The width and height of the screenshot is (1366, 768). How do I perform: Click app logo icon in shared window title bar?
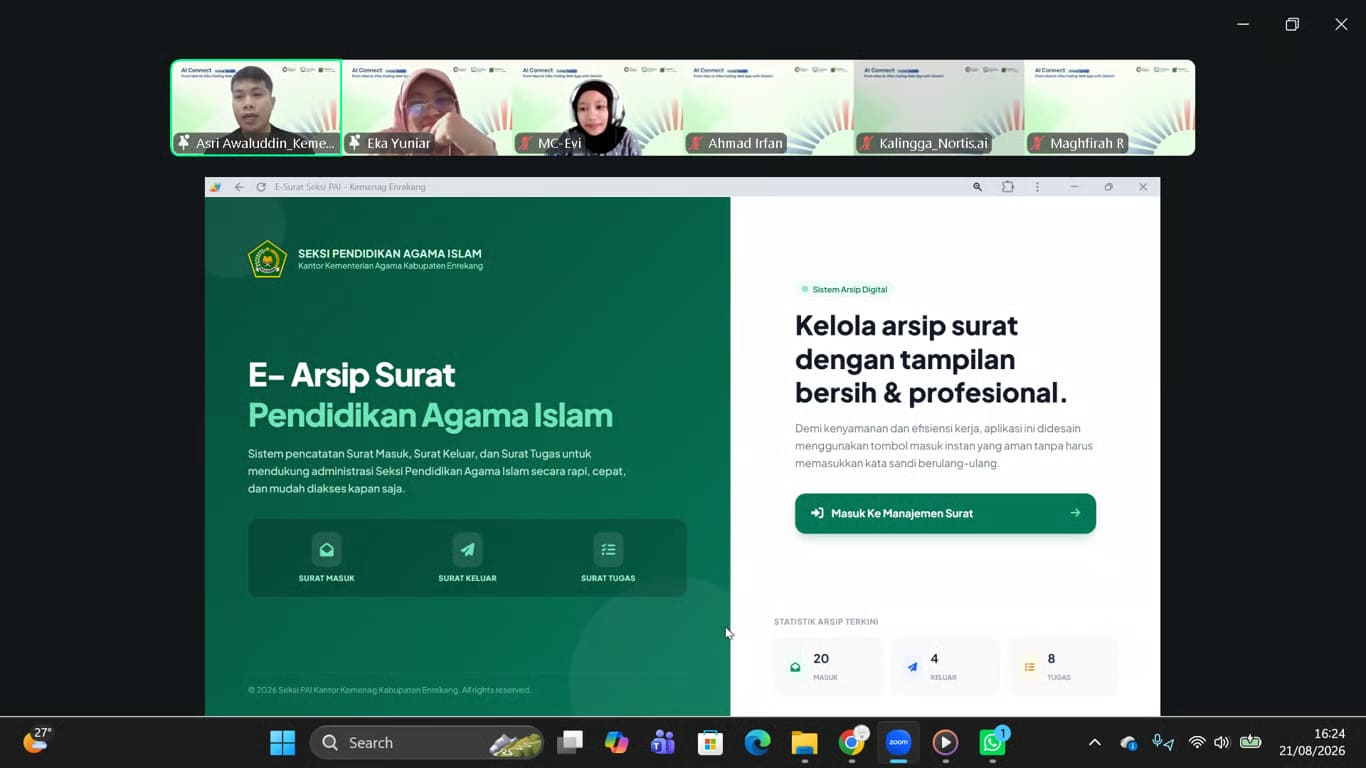216,187
